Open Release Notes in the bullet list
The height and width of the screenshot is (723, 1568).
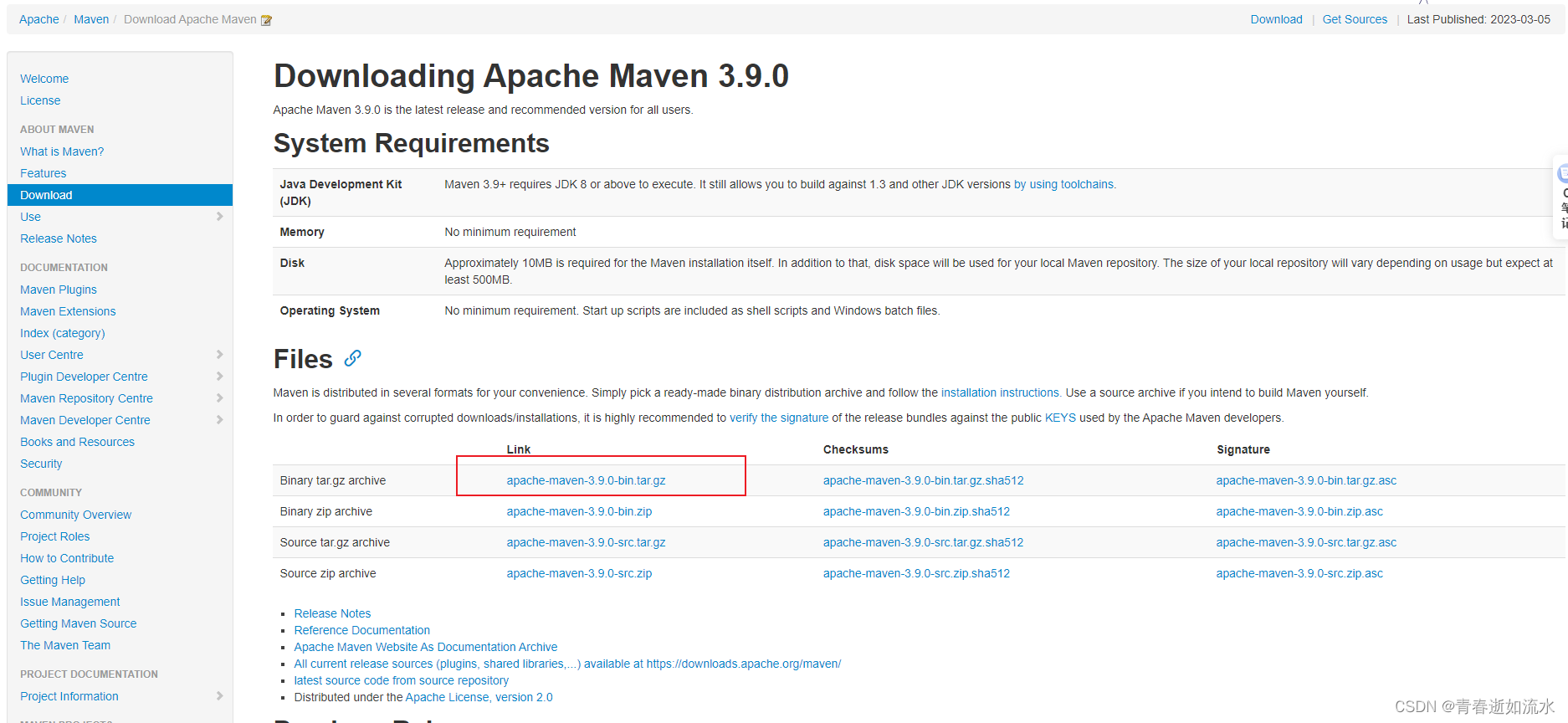click(332, 613)
